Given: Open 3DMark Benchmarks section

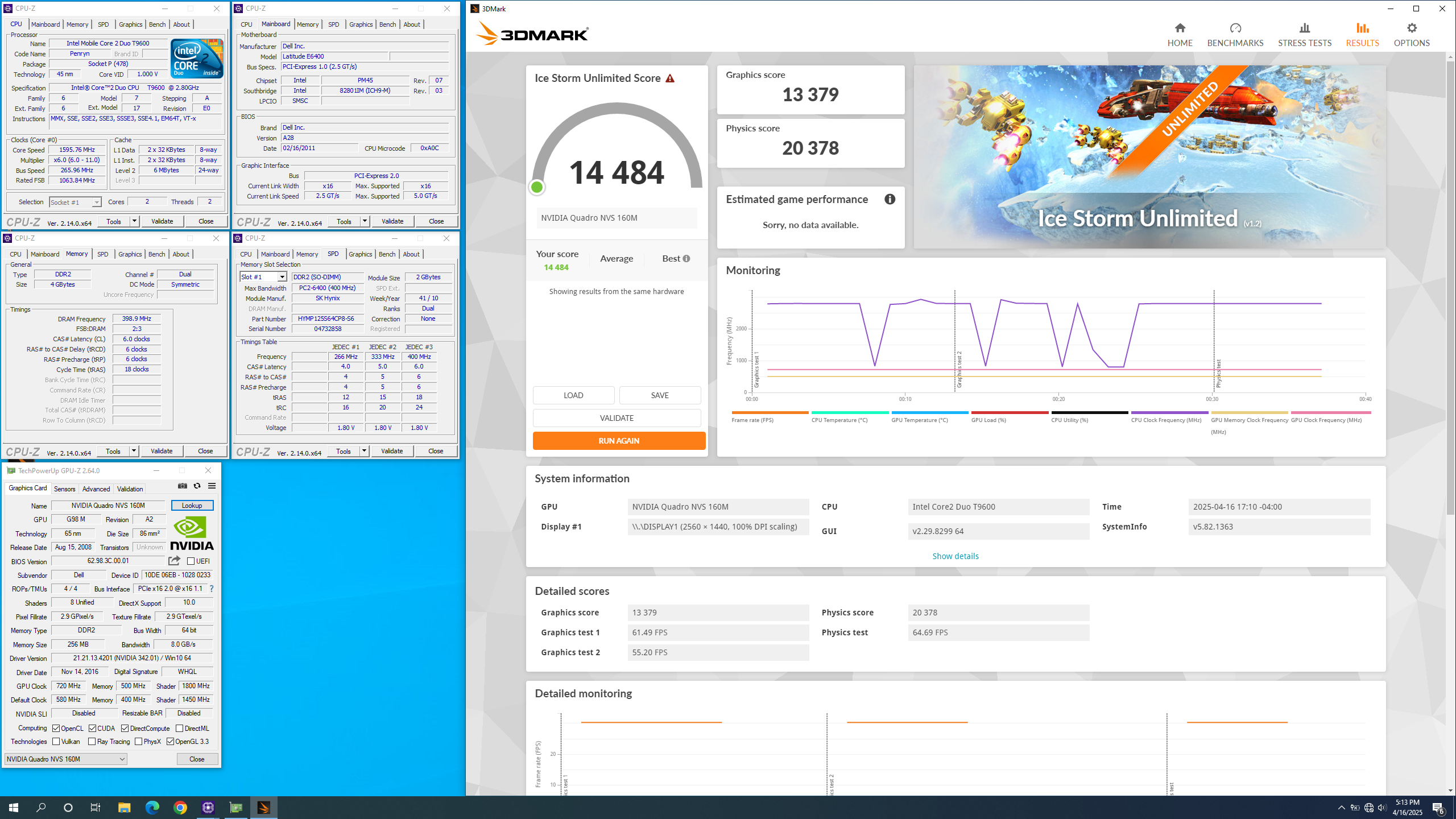Looking at the screenshot, I should 1235,35.
